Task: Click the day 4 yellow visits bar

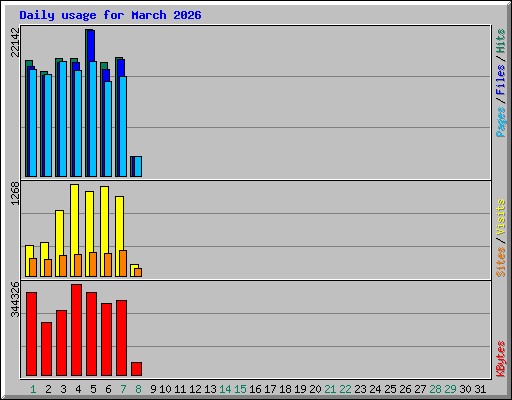Action: click(75, 219)
